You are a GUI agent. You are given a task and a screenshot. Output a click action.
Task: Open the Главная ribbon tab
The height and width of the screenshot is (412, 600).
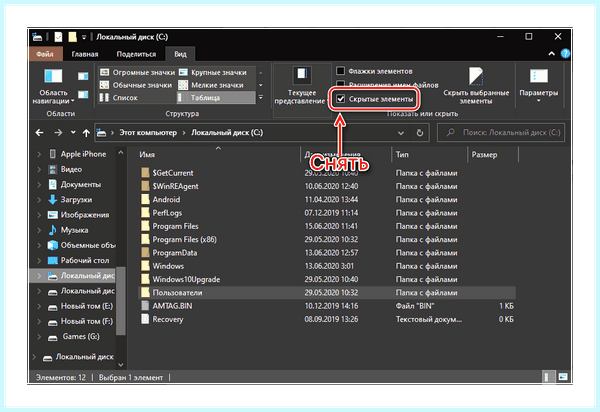85,54
